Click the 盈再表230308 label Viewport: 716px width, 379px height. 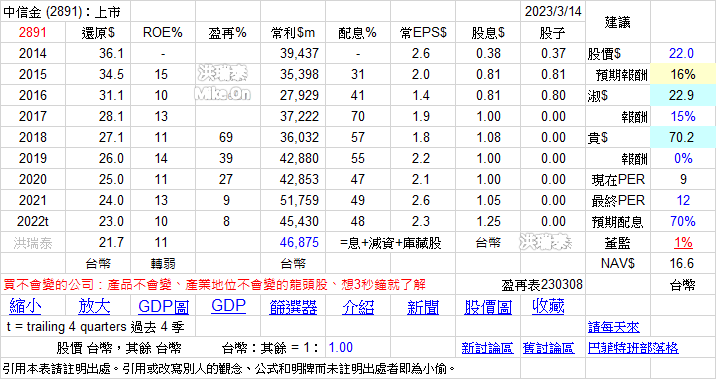tap(542, 285)
